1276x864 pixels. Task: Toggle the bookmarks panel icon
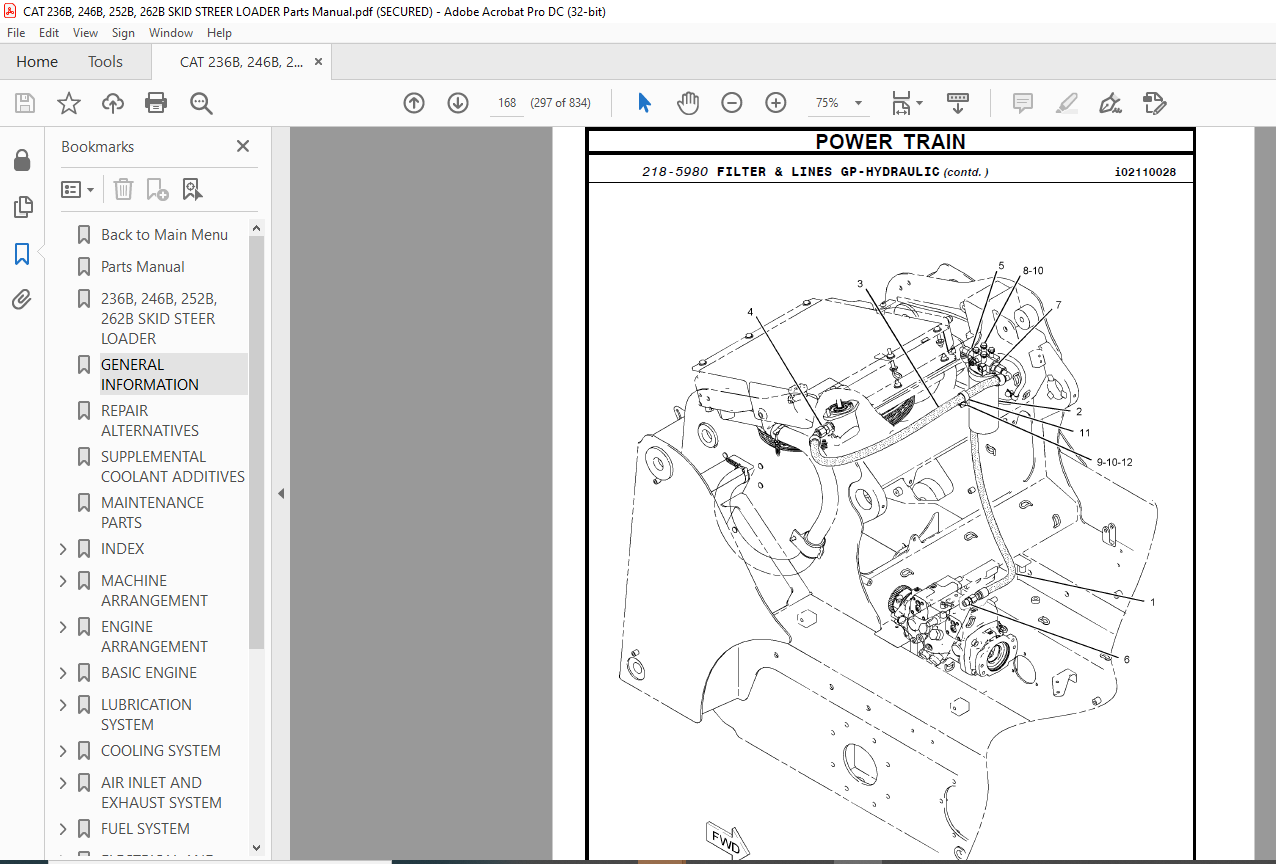[x=22, y=254]
